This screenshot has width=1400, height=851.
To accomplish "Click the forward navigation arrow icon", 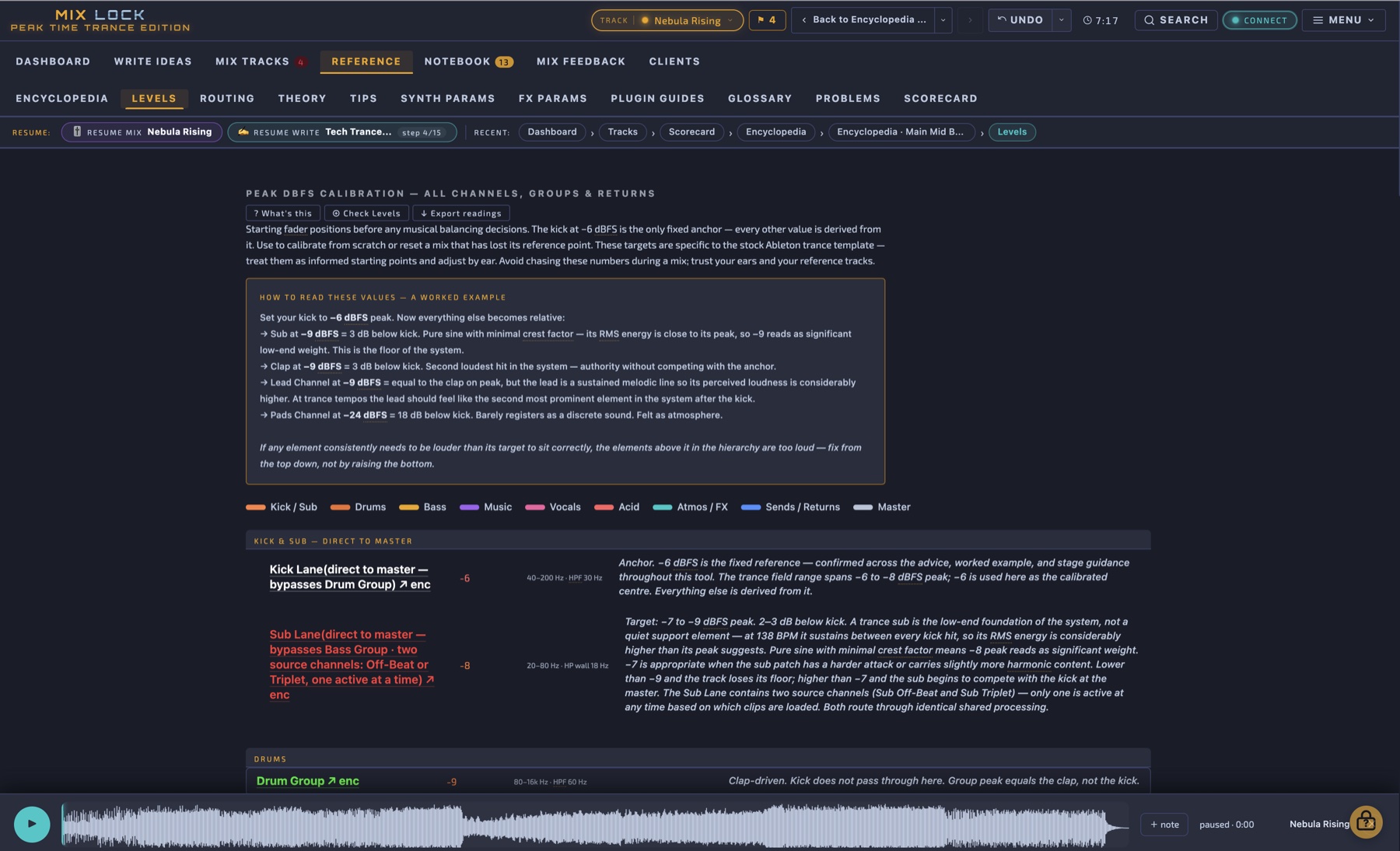I will pyautogui.click(x=970, y=20).
